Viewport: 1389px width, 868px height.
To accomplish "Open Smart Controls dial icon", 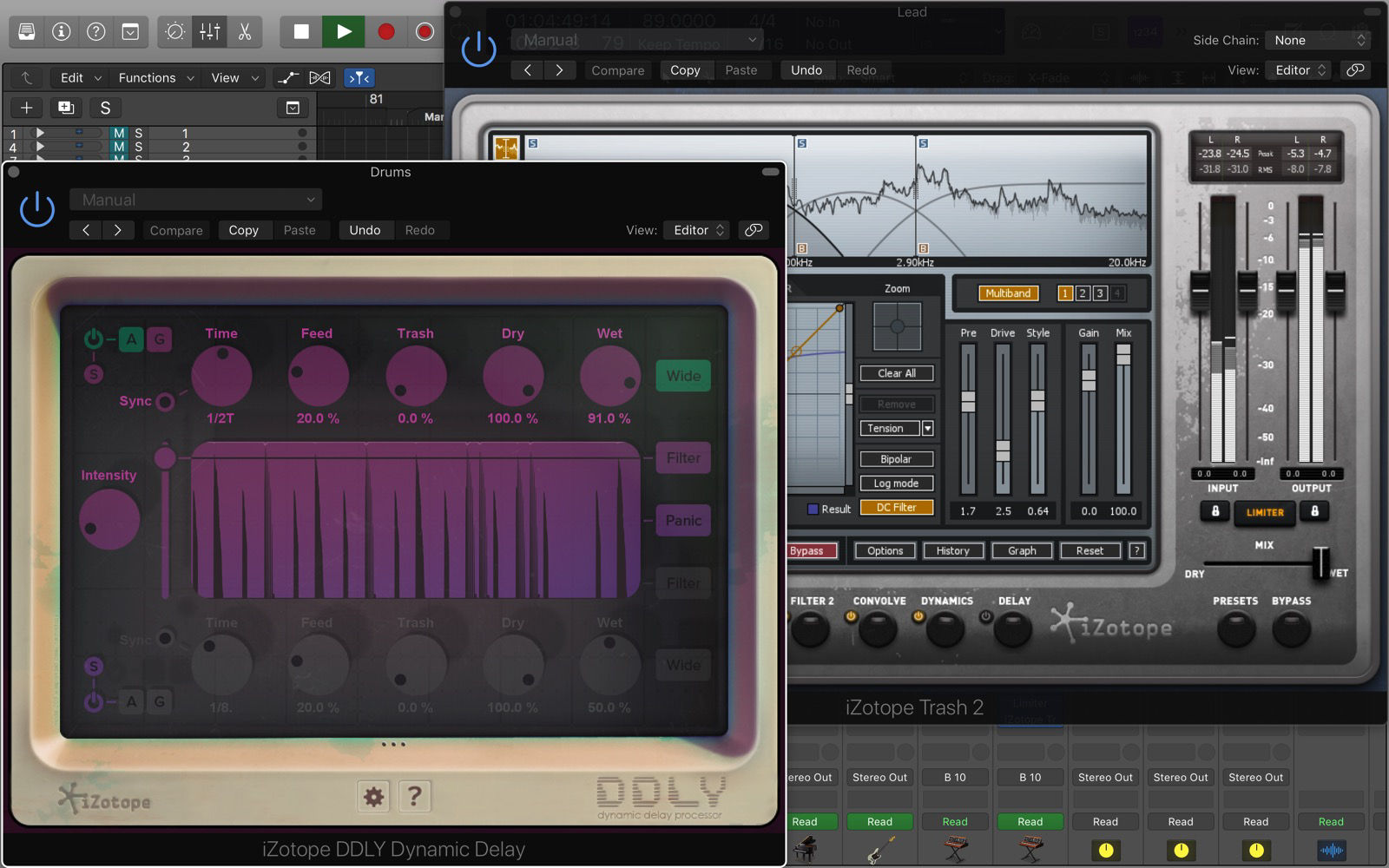I will coord(174,32).
